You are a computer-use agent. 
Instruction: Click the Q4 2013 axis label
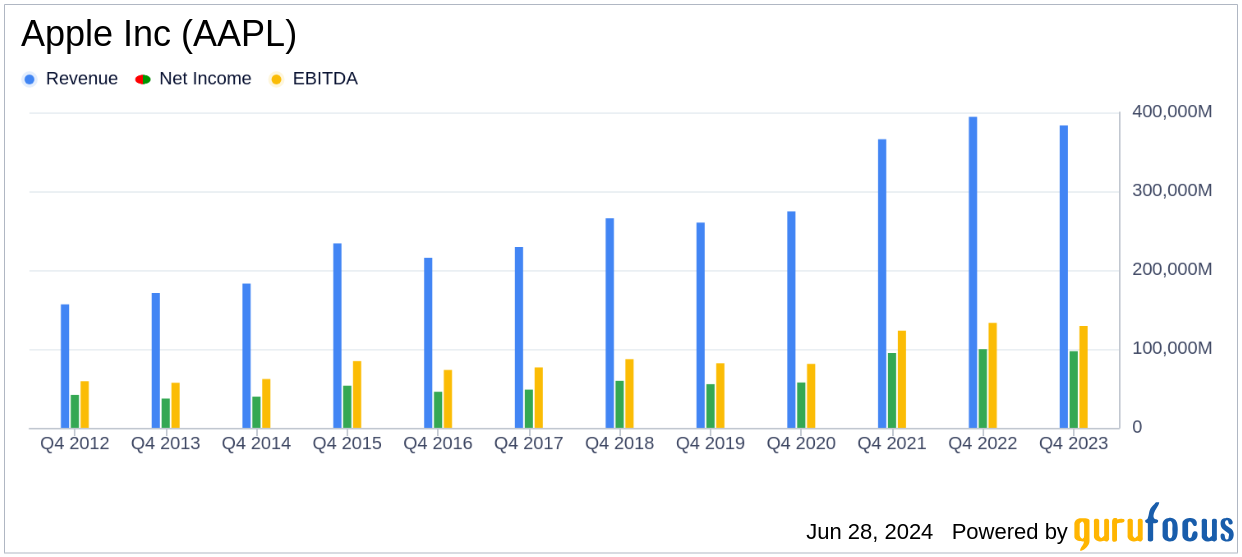[166, 443]
